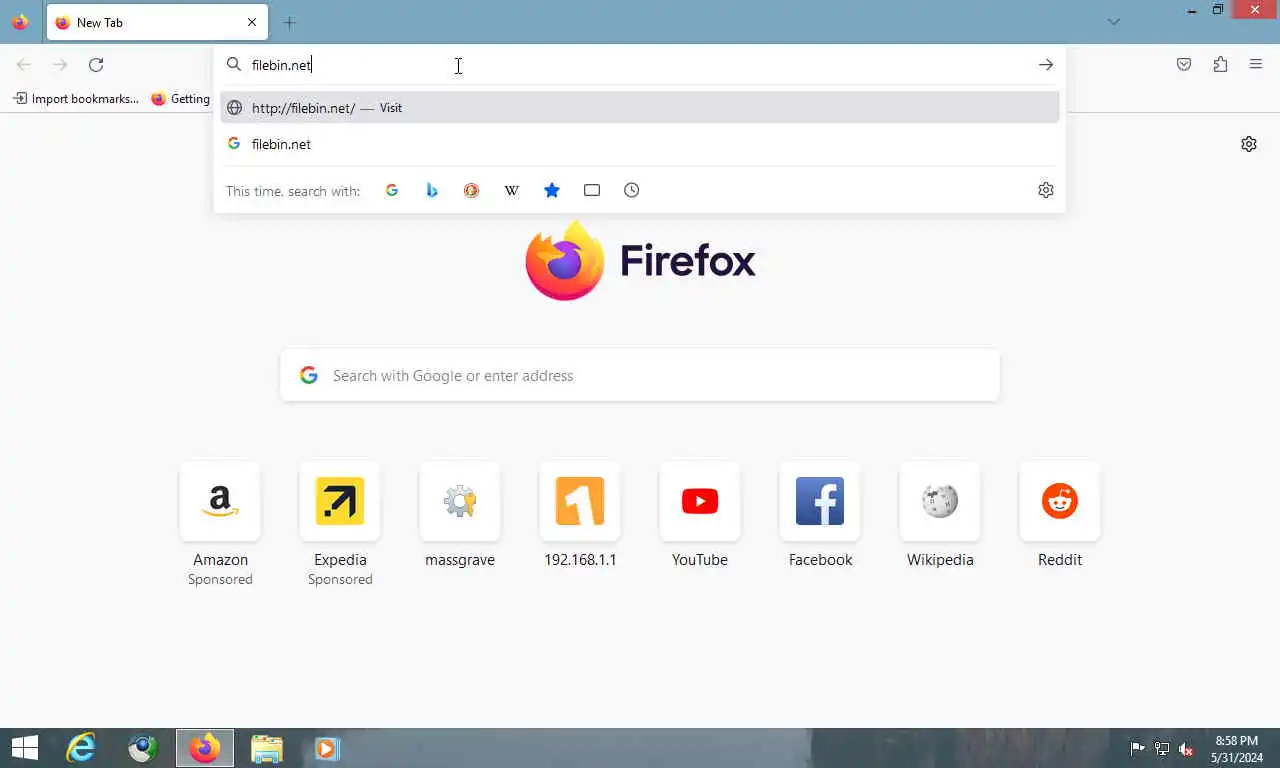Click the Back navigation arrow
Screen dimensions: 1280x768
24,65
